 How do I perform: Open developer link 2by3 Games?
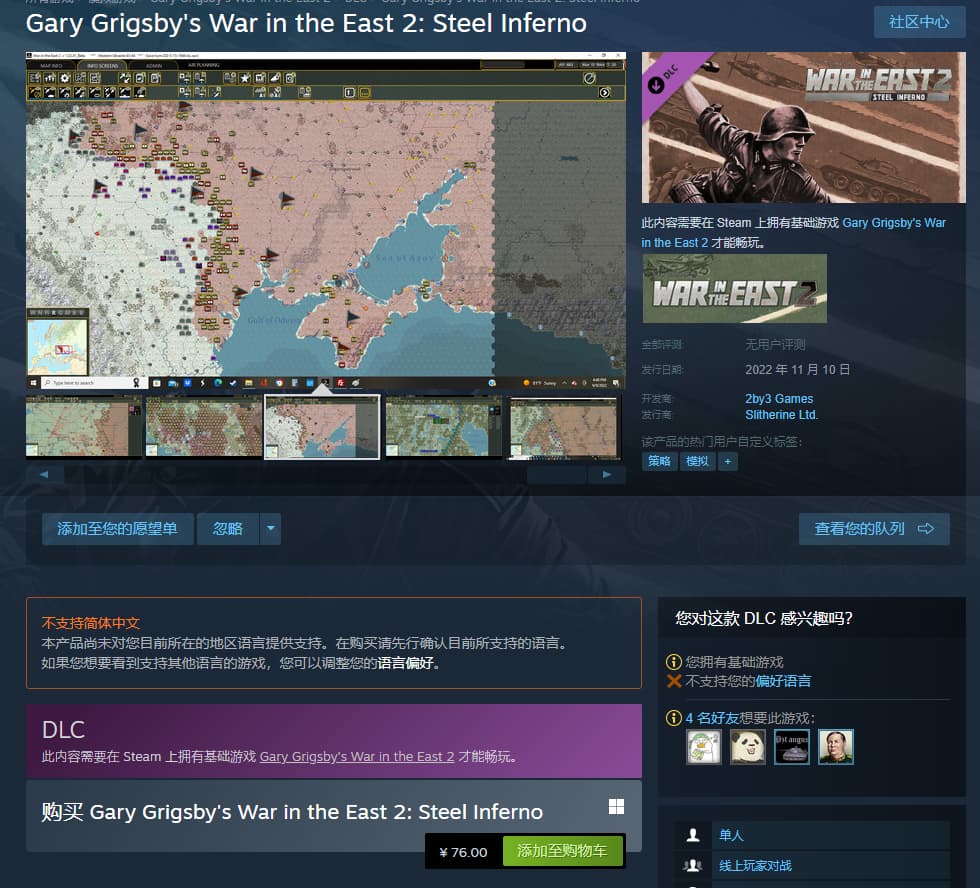coord(779,399)
